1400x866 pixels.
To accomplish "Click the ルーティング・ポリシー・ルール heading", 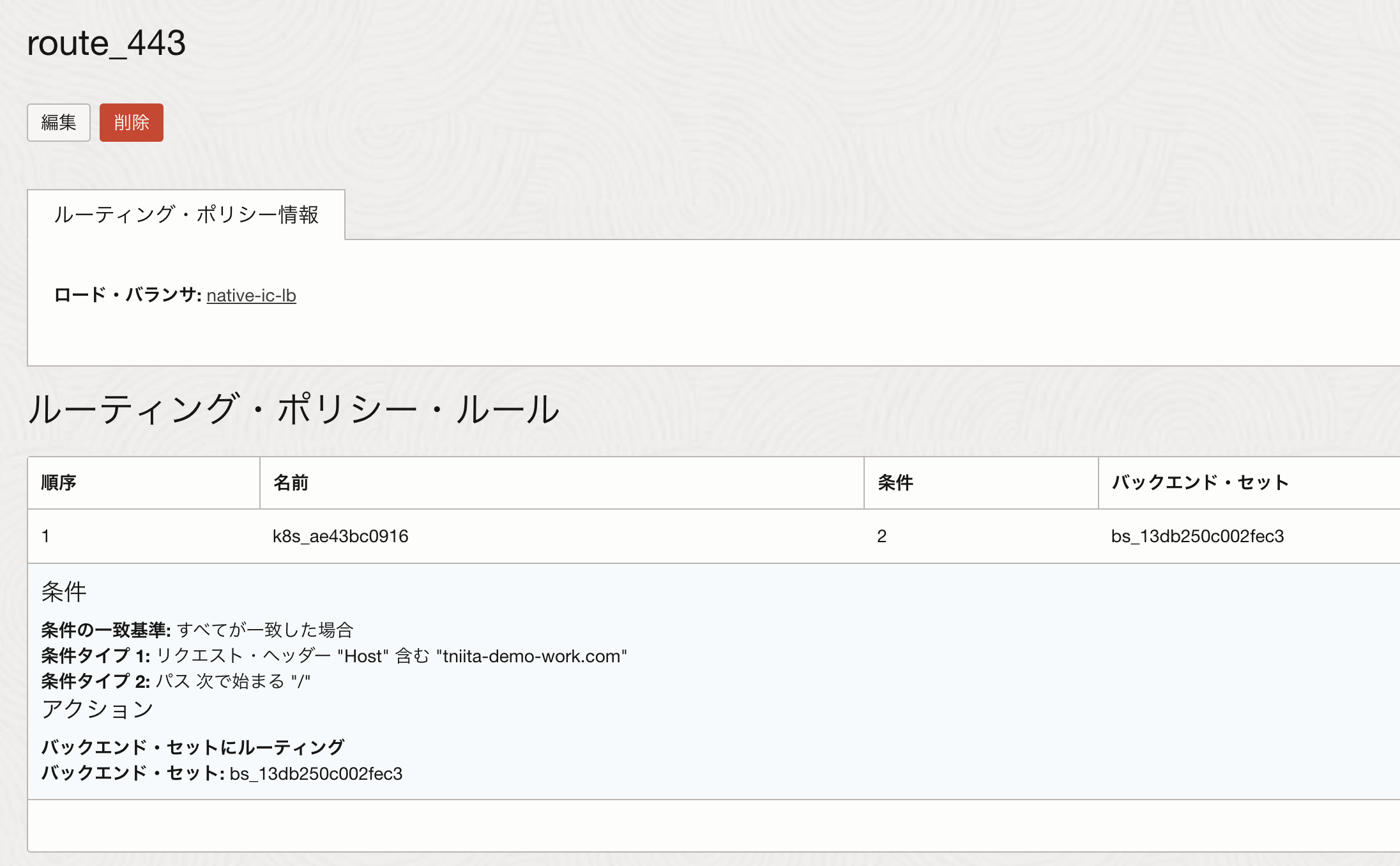I will click(x=294, y=409).
